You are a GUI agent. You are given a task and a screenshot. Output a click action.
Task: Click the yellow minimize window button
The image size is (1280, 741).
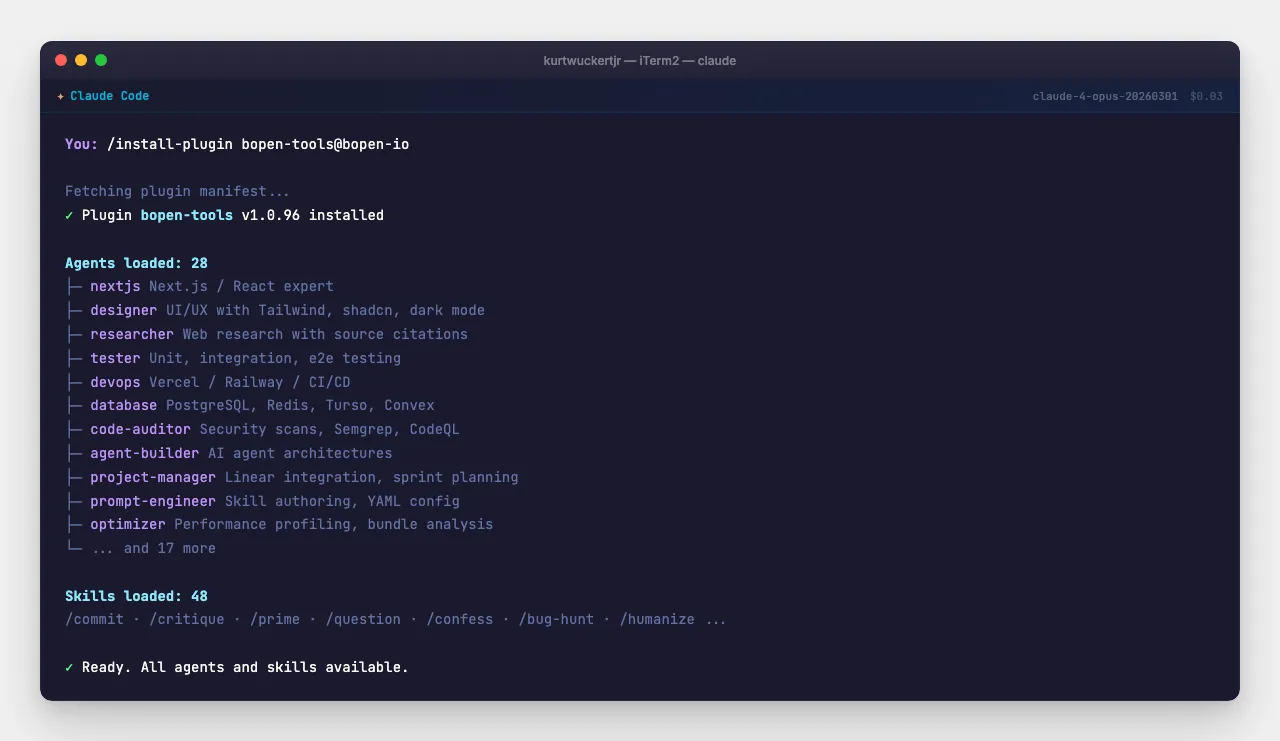tap(81, 60)
